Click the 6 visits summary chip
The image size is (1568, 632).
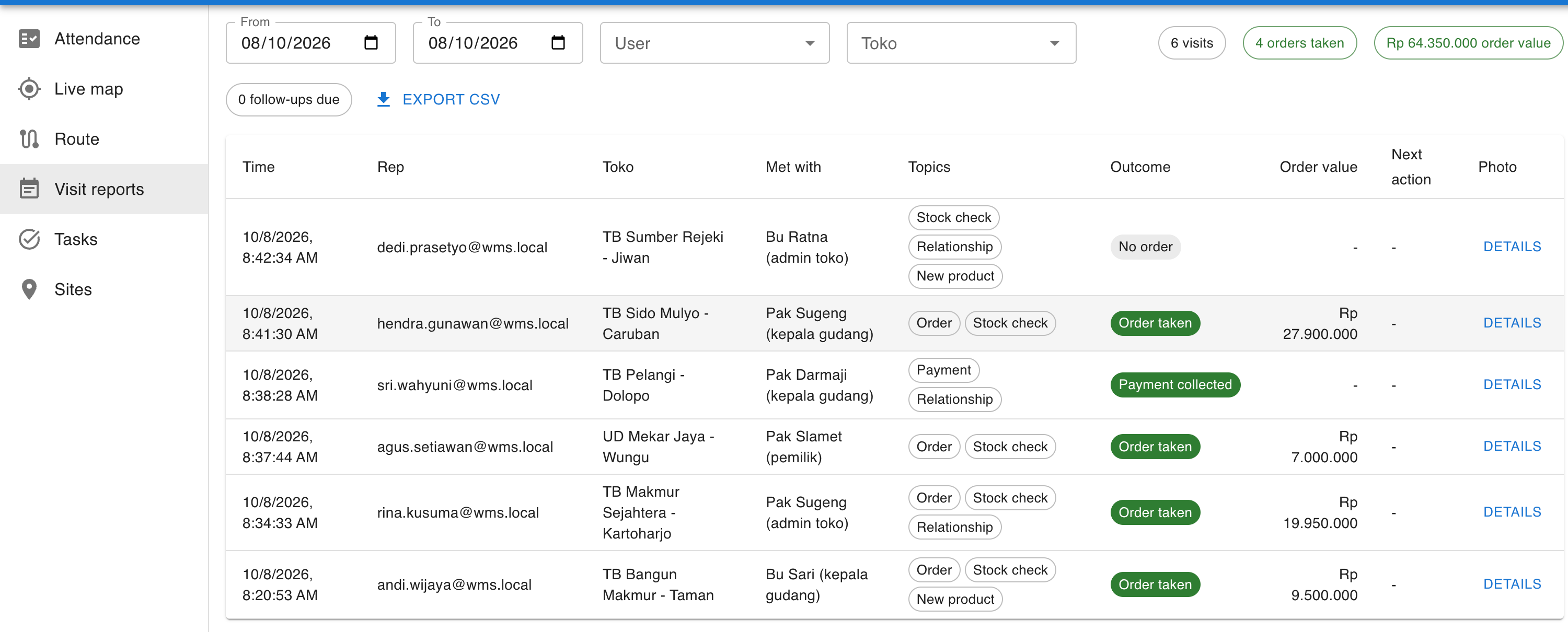[1192, 43]
